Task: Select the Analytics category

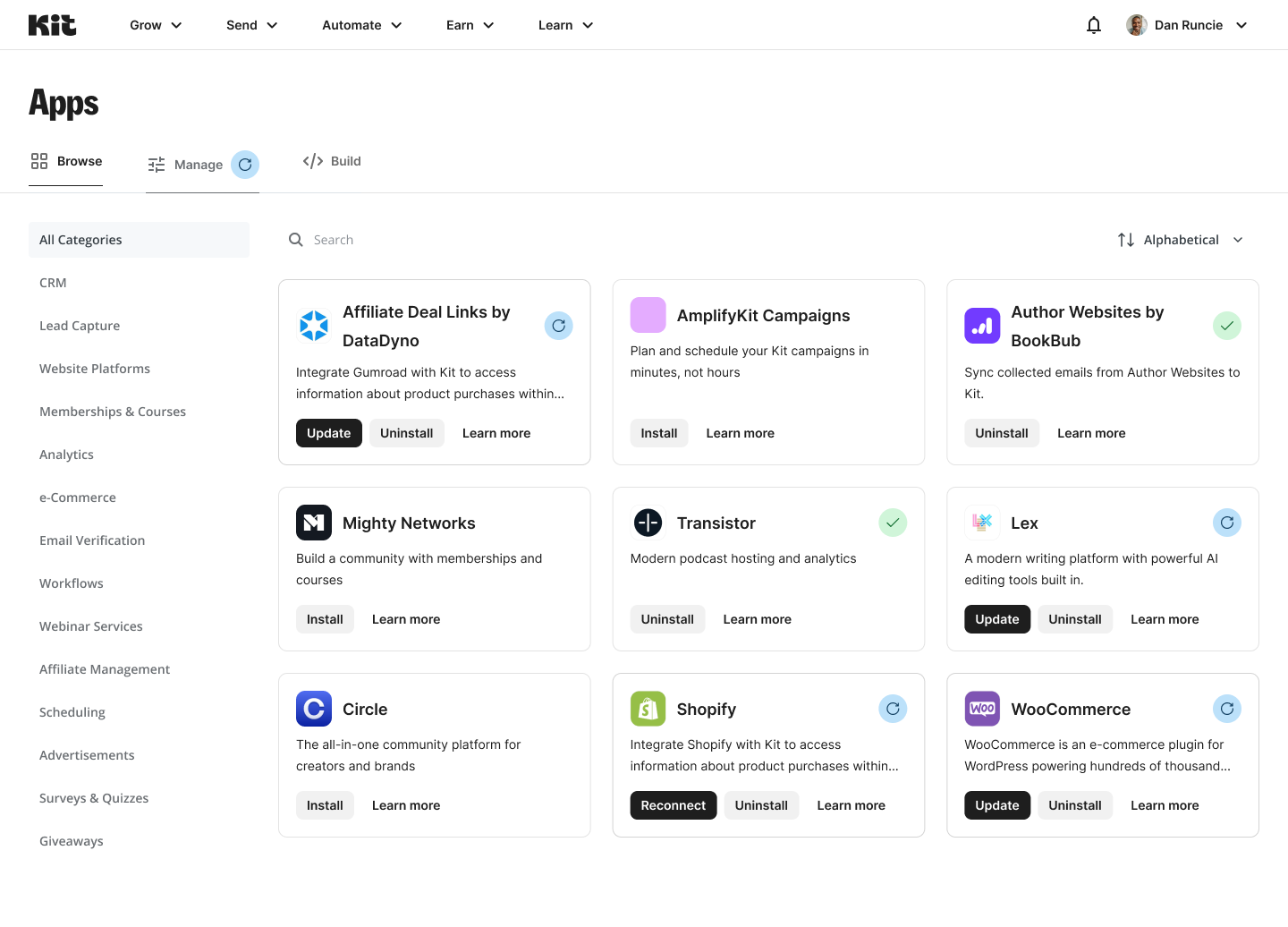Action: click(139, 455)
